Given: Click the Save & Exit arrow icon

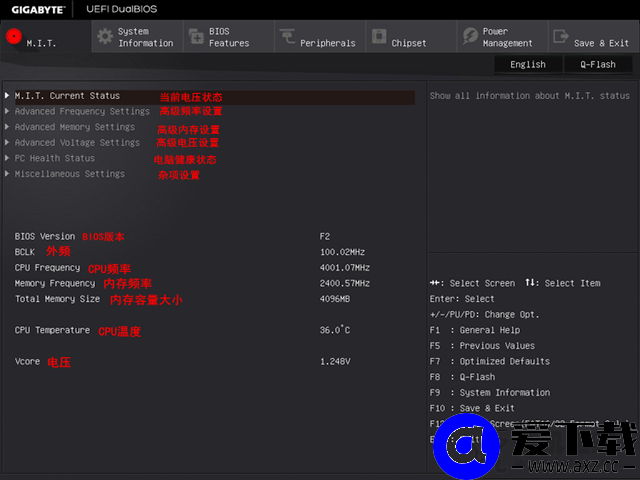Looking at the screenshot, I should (561, 36).
